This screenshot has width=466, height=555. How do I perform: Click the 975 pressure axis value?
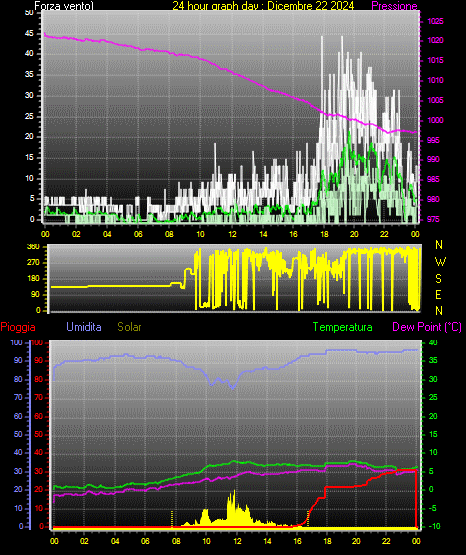[x=433, y=219]
